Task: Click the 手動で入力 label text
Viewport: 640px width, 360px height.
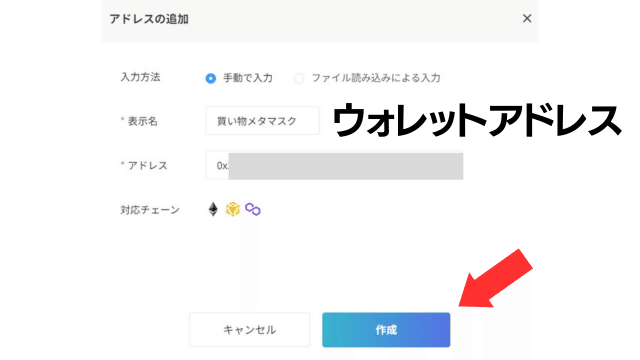Action: coord(248,78)
